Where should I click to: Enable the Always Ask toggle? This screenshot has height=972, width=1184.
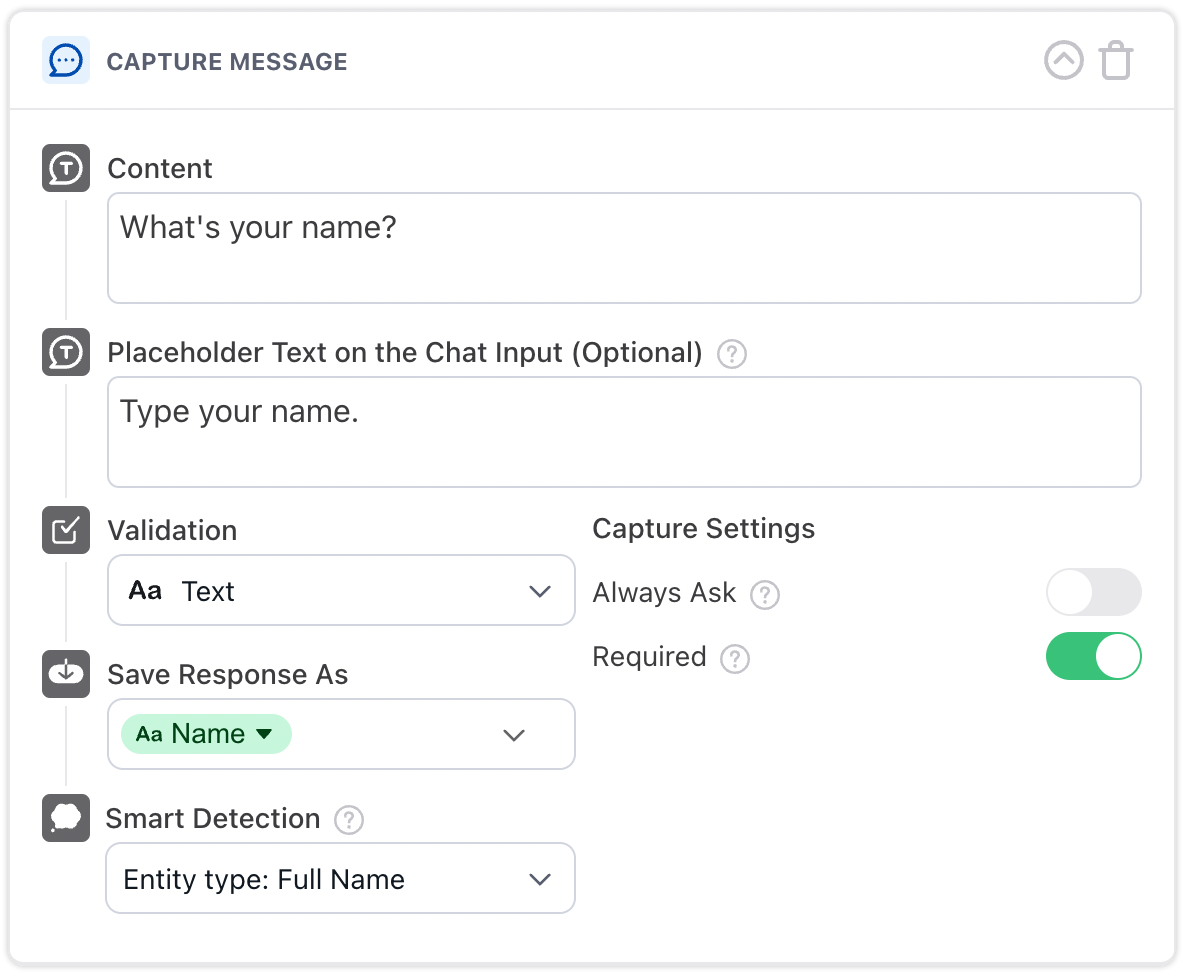click(x=1093, y=592)
